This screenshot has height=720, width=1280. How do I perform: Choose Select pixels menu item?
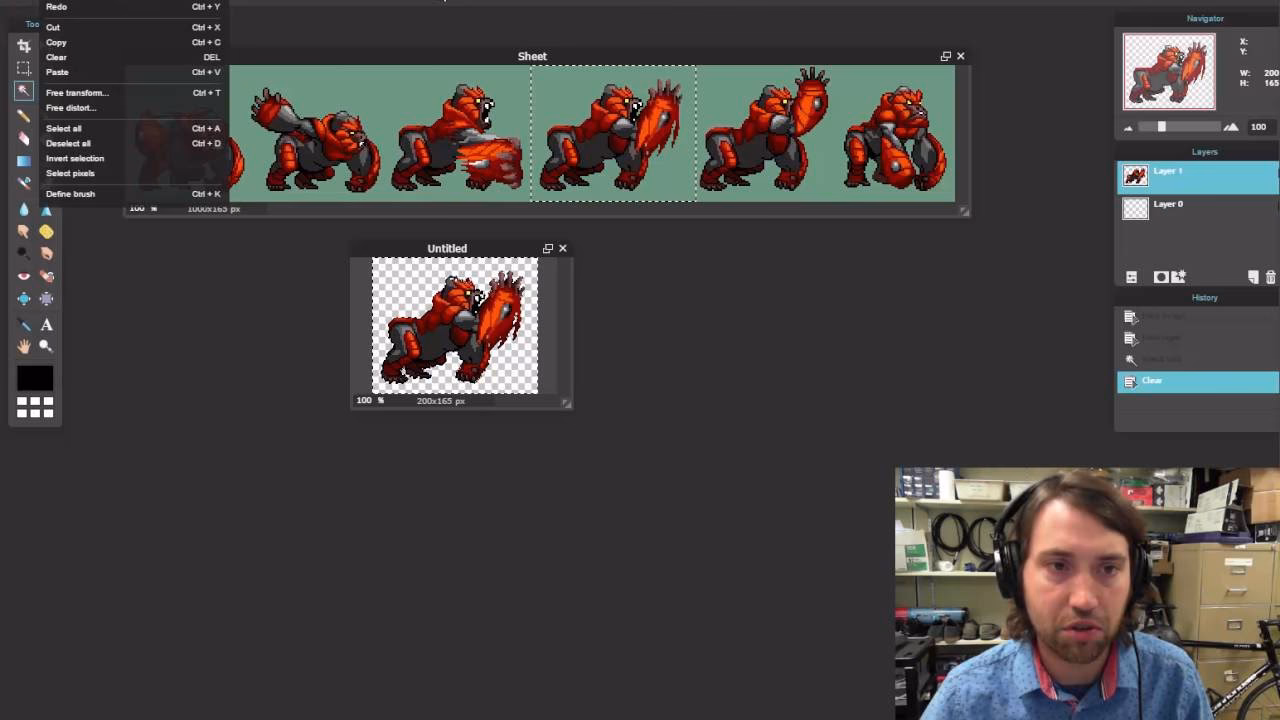[133, 174]
